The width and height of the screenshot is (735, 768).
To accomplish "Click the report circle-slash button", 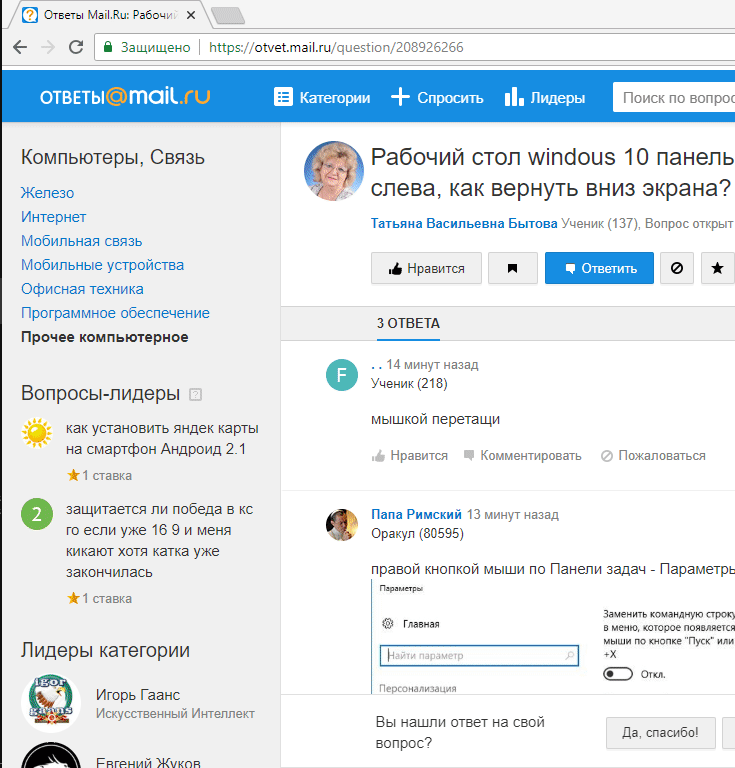I will click(x=677, y=268).
